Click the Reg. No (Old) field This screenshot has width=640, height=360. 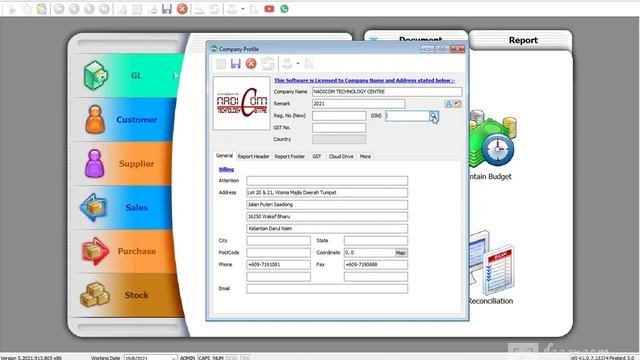coord(407,116)
